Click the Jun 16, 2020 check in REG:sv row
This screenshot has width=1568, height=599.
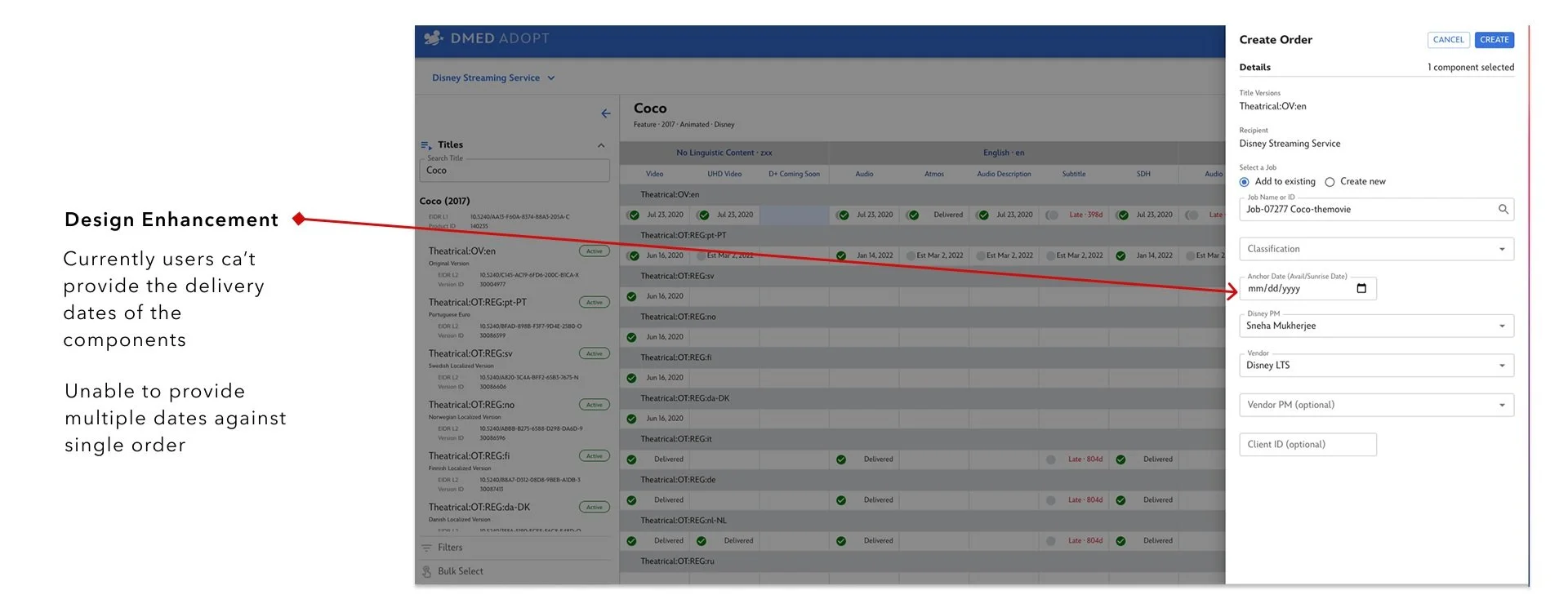click(x=631, y=297)
